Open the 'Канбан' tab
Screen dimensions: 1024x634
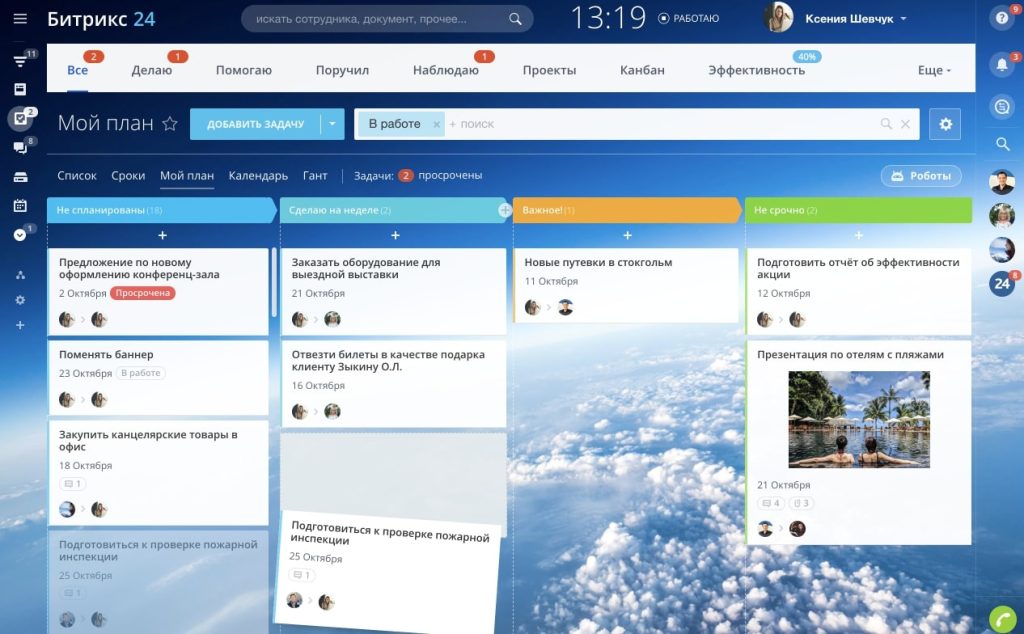point(642,70)
